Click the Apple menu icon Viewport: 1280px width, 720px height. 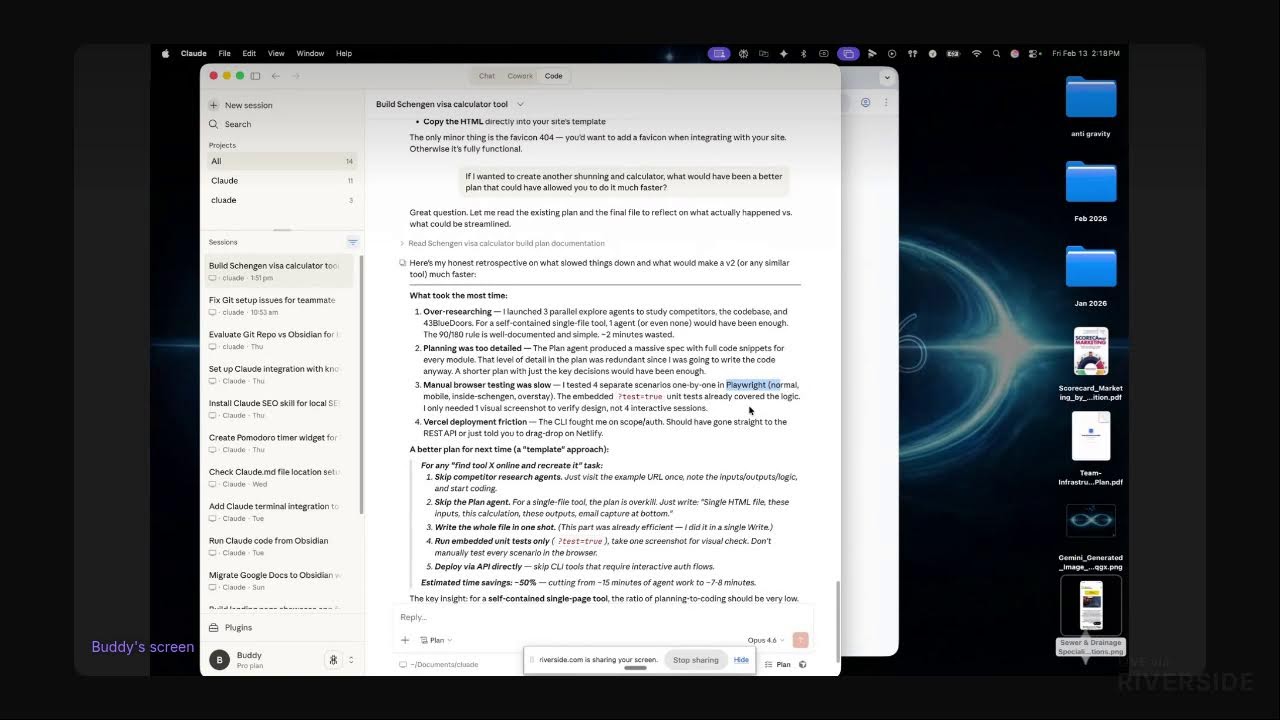pos(166,53)
